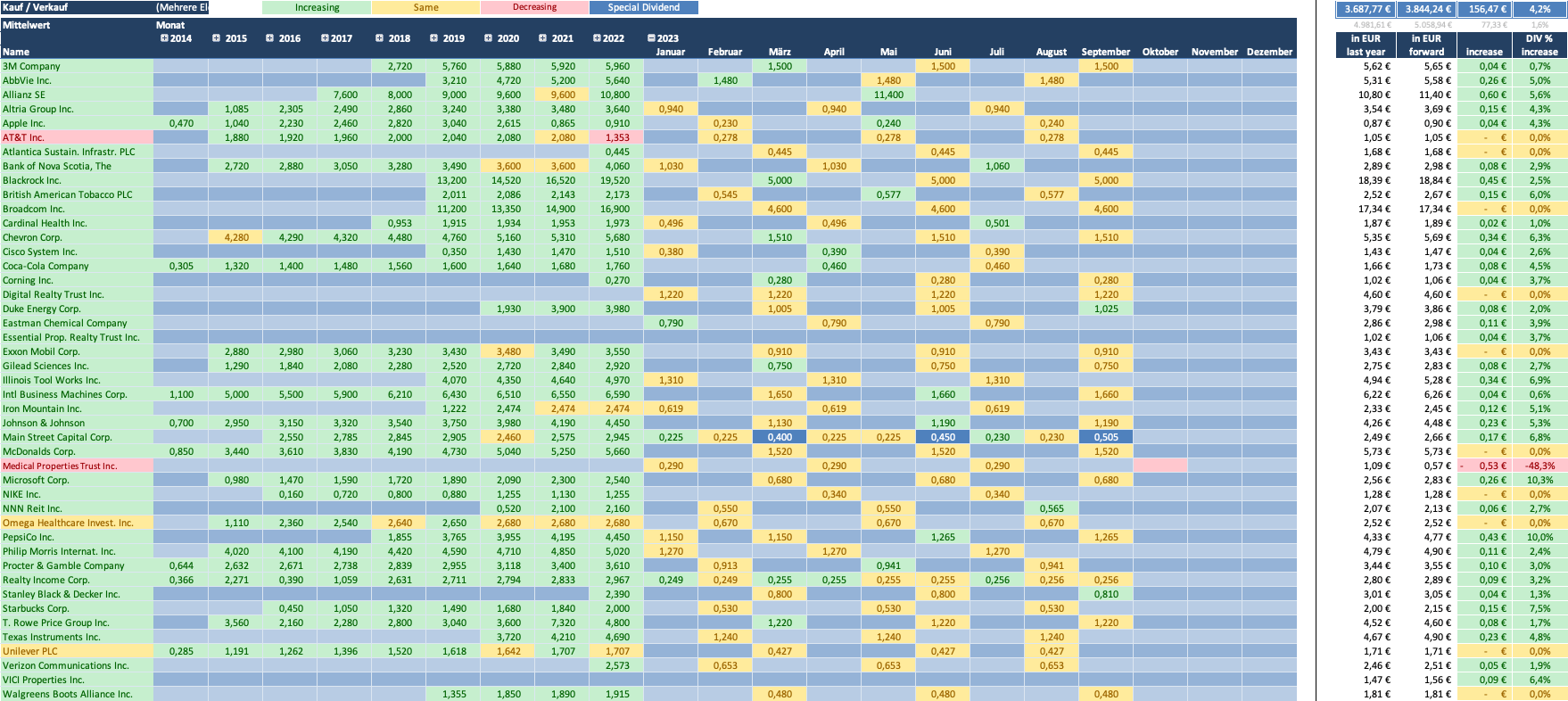Expand the 2015 plus icon
The width and height of the screenshot is (1568, 701).
pos(216,38)
